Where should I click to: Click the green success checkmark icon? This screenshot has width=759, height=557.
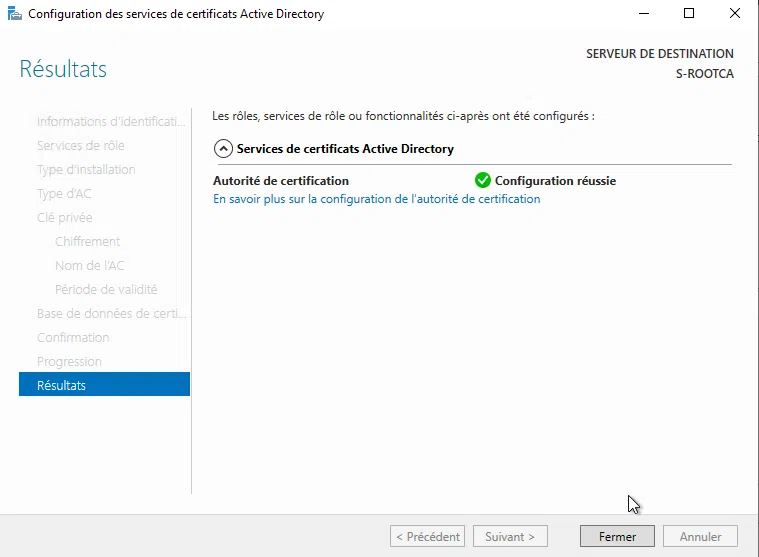pos(483,180)
